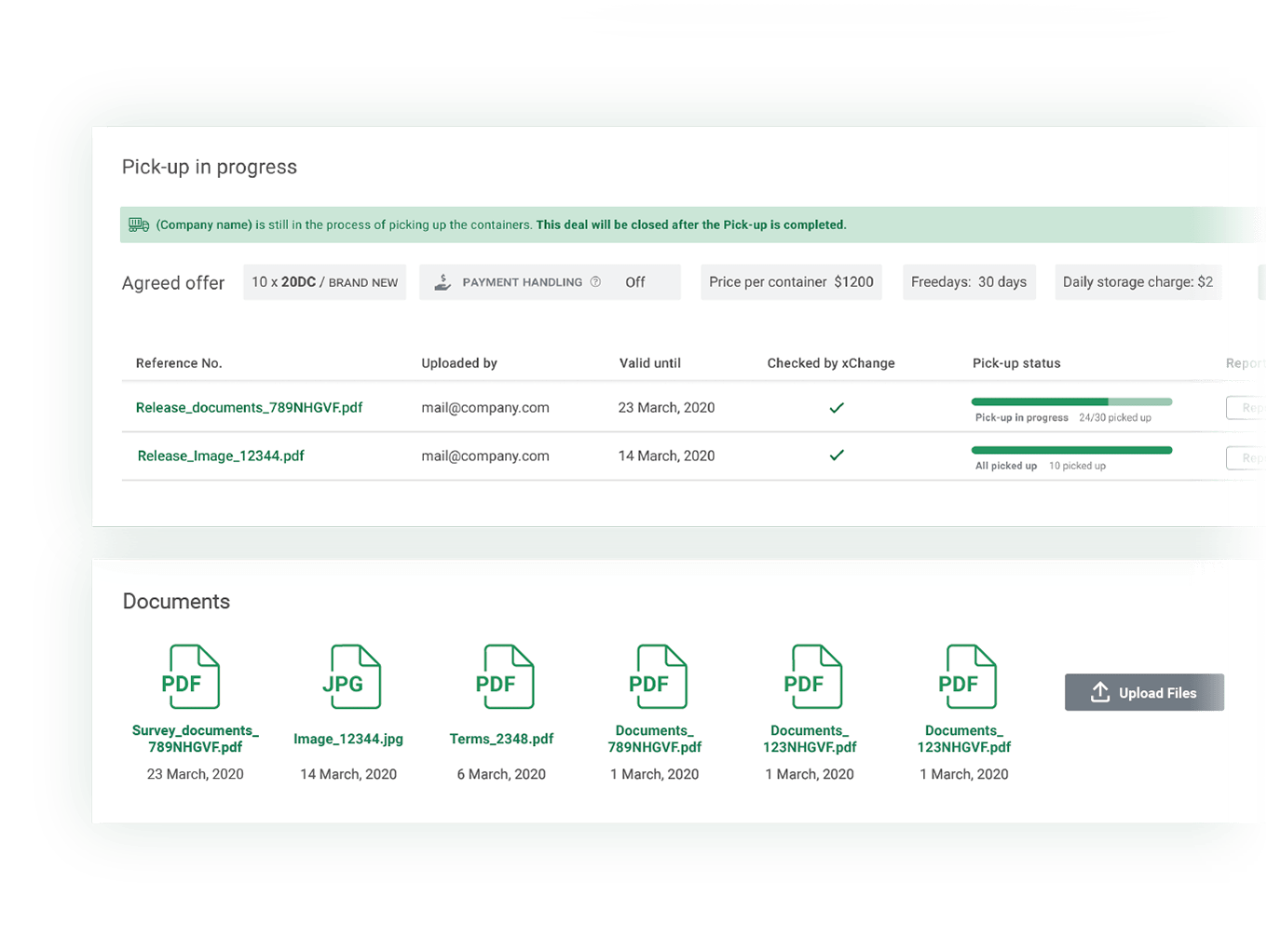Image resolution: width=1267 pixels, height=952 pixels.
Task: Click the Price per container $1200 tag
Action: [791, 282]
